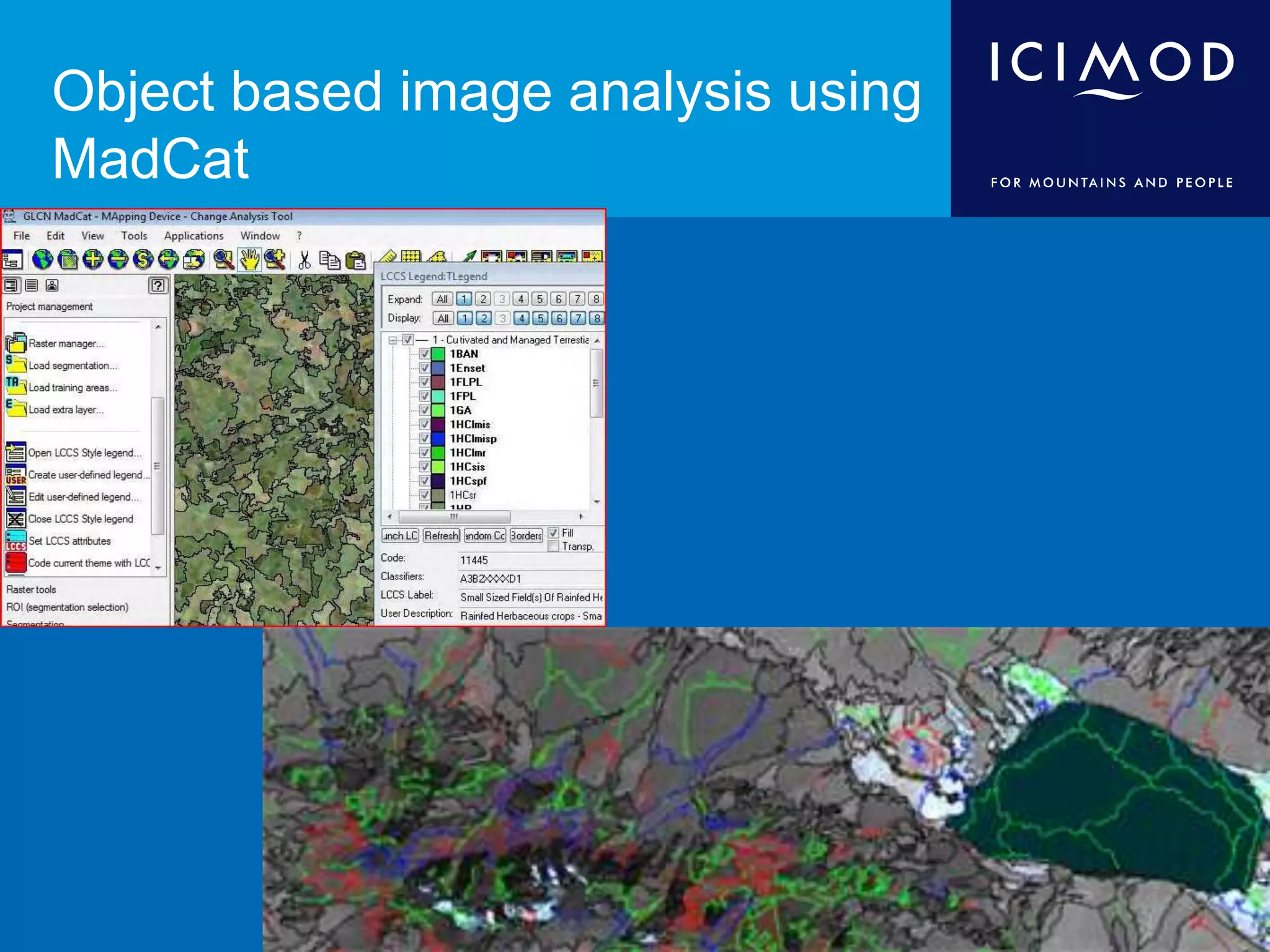Image resolution: width=1270 pixels, height=952 pixels.
Task: Open the Applications menu
Action: pyautogui.click(x=193, y=236)
